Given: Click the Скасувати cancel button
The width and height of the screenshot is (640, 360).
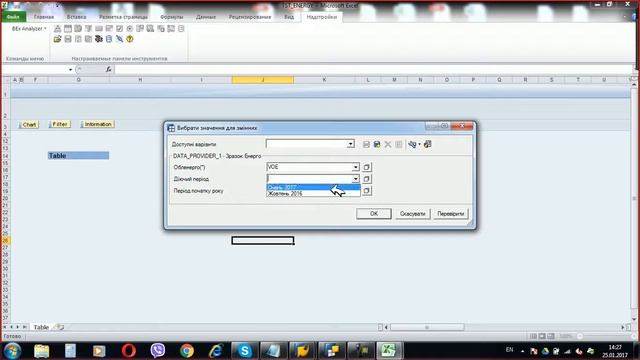Looking at the screenshot, I should click(412, 213).
